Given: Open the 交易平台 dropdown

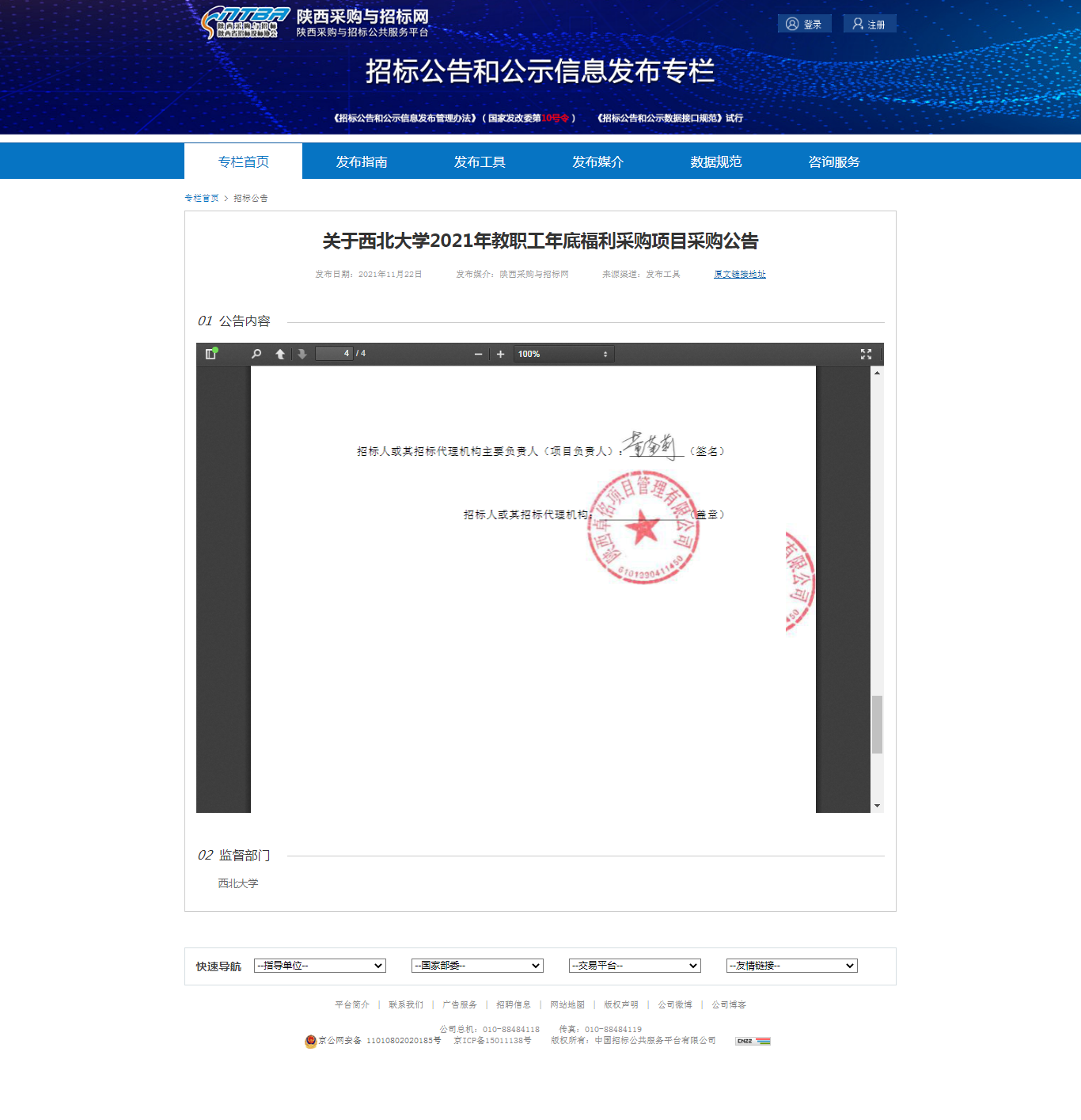Looking at the screenshot, I should 635,966.
